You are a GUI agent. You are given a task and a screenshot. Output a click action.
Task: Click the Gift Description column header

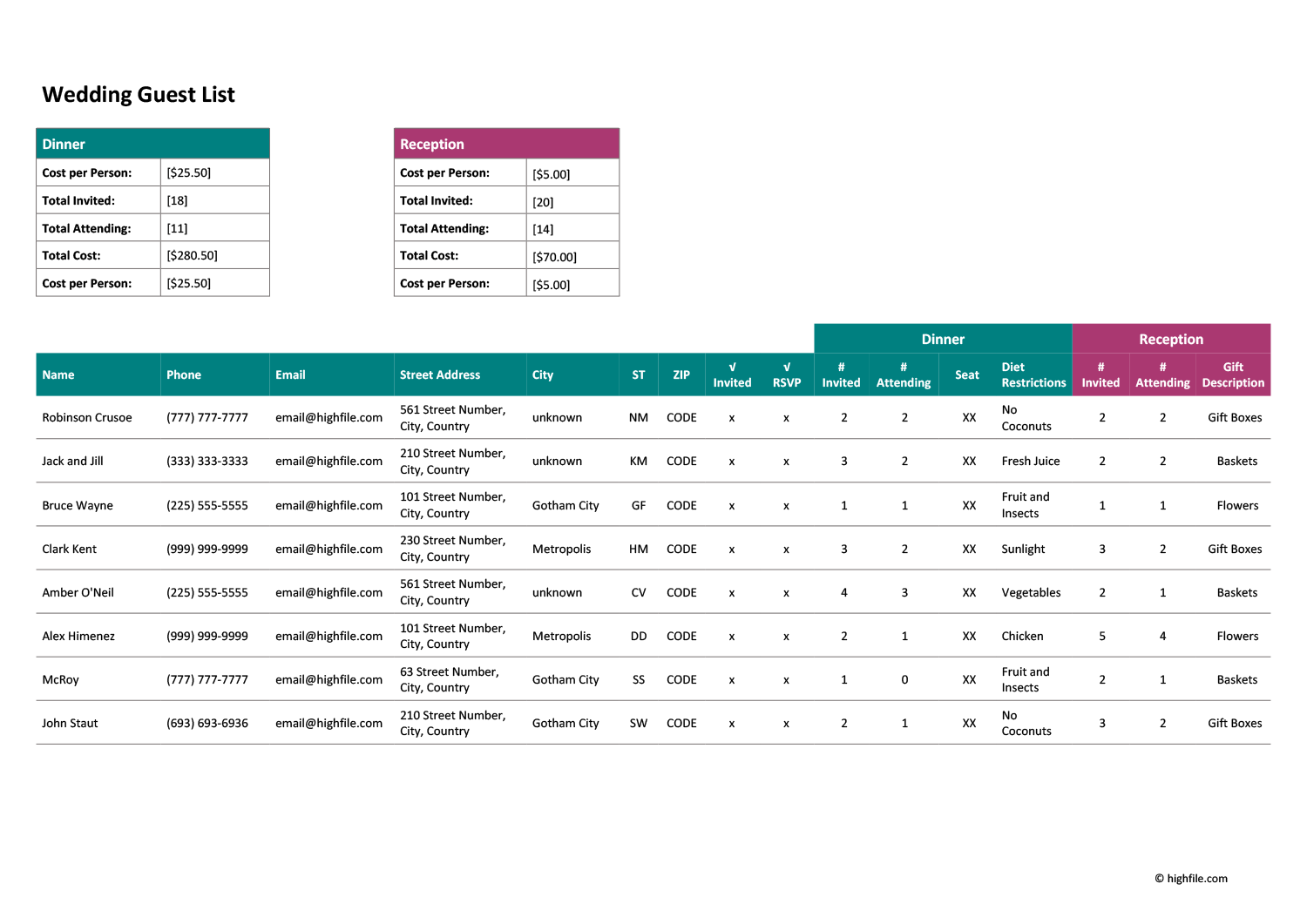click(1234, 374)
